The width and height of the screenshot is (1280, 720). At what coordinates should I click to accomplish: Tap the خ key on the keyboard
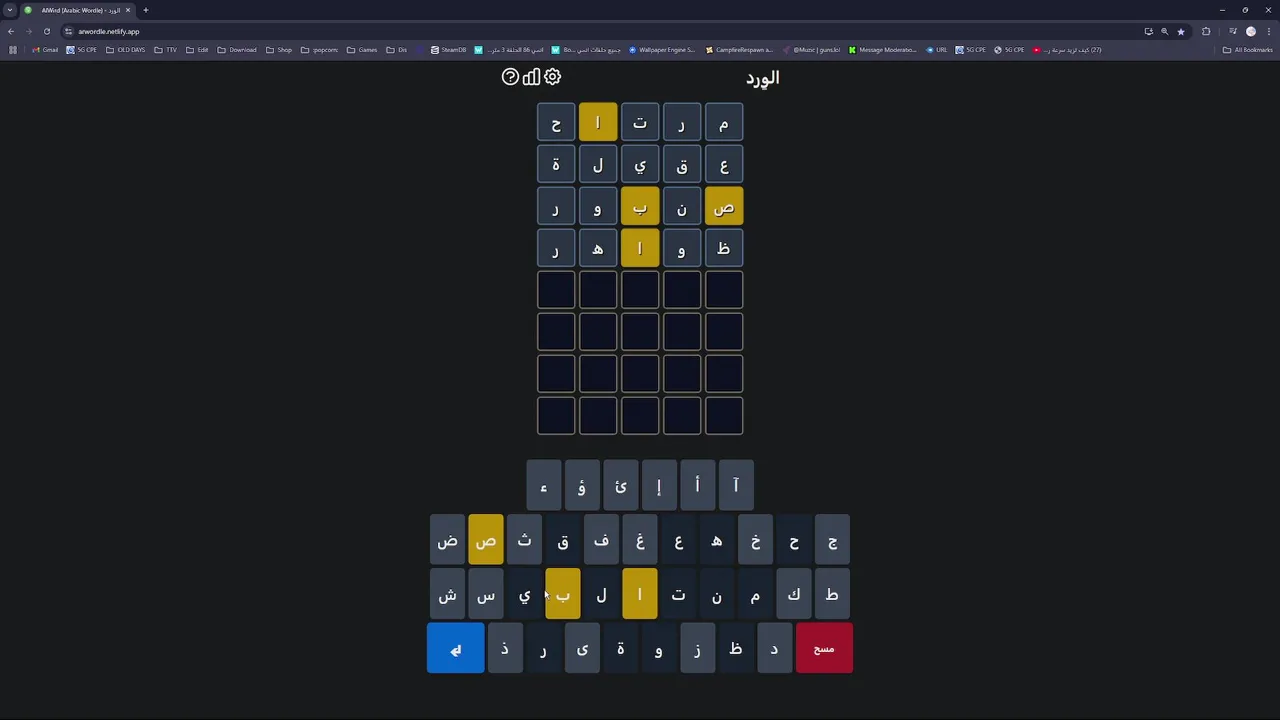pos(755,541)
